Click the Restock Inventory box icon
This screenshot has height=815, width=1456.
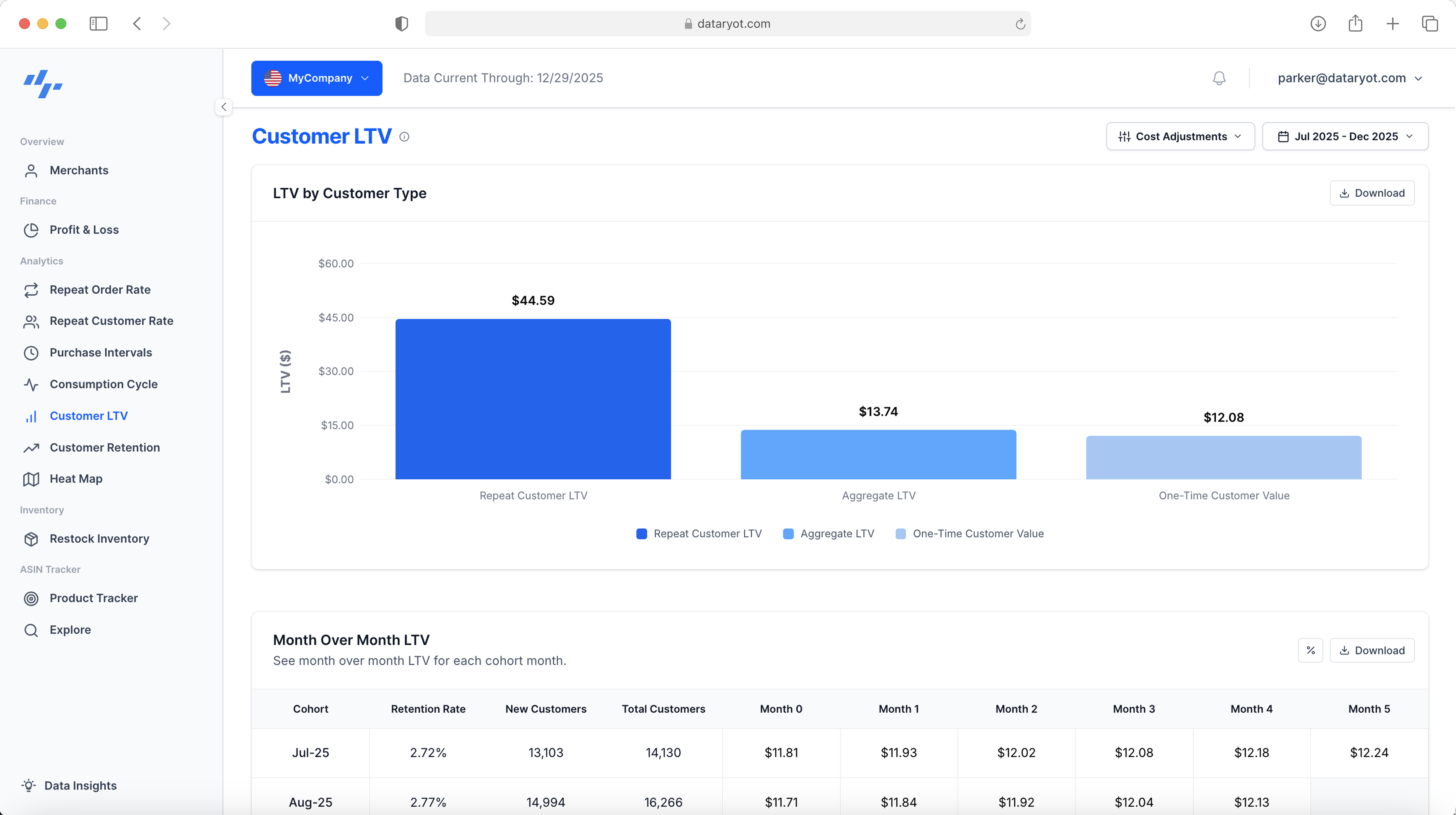[31, 538]
